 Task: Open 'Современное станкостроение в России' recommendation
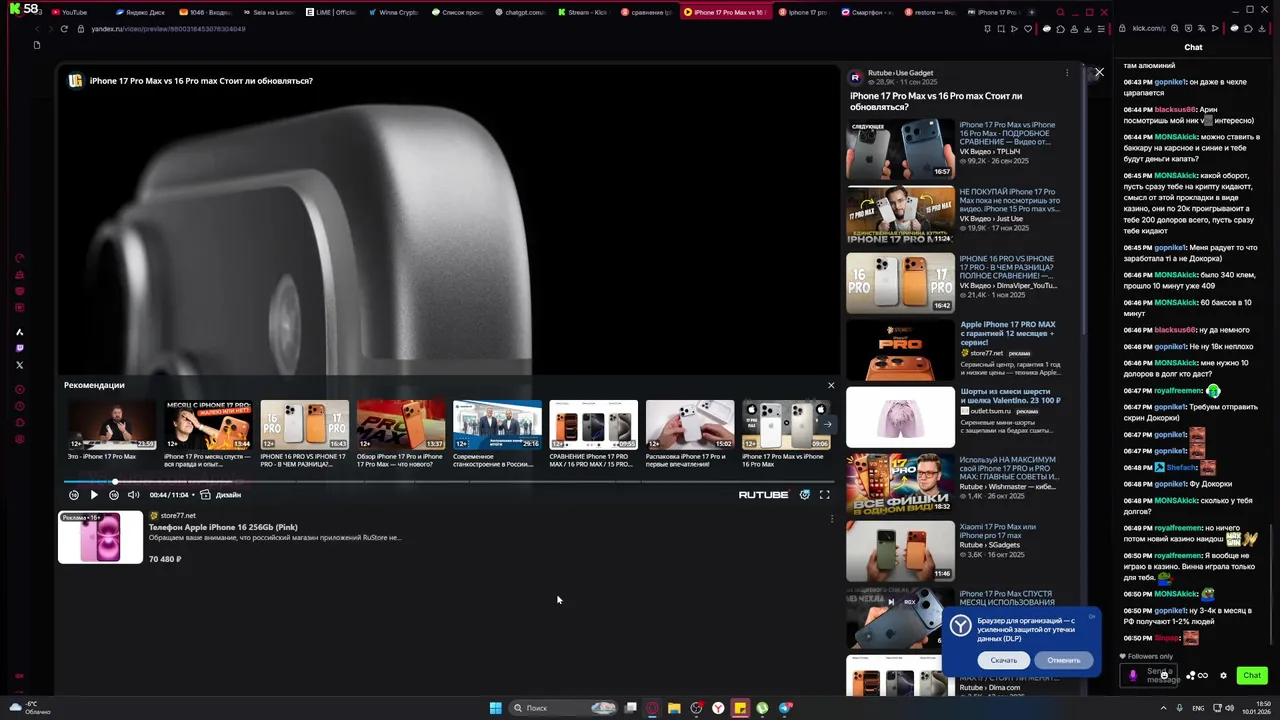[496, 434]
